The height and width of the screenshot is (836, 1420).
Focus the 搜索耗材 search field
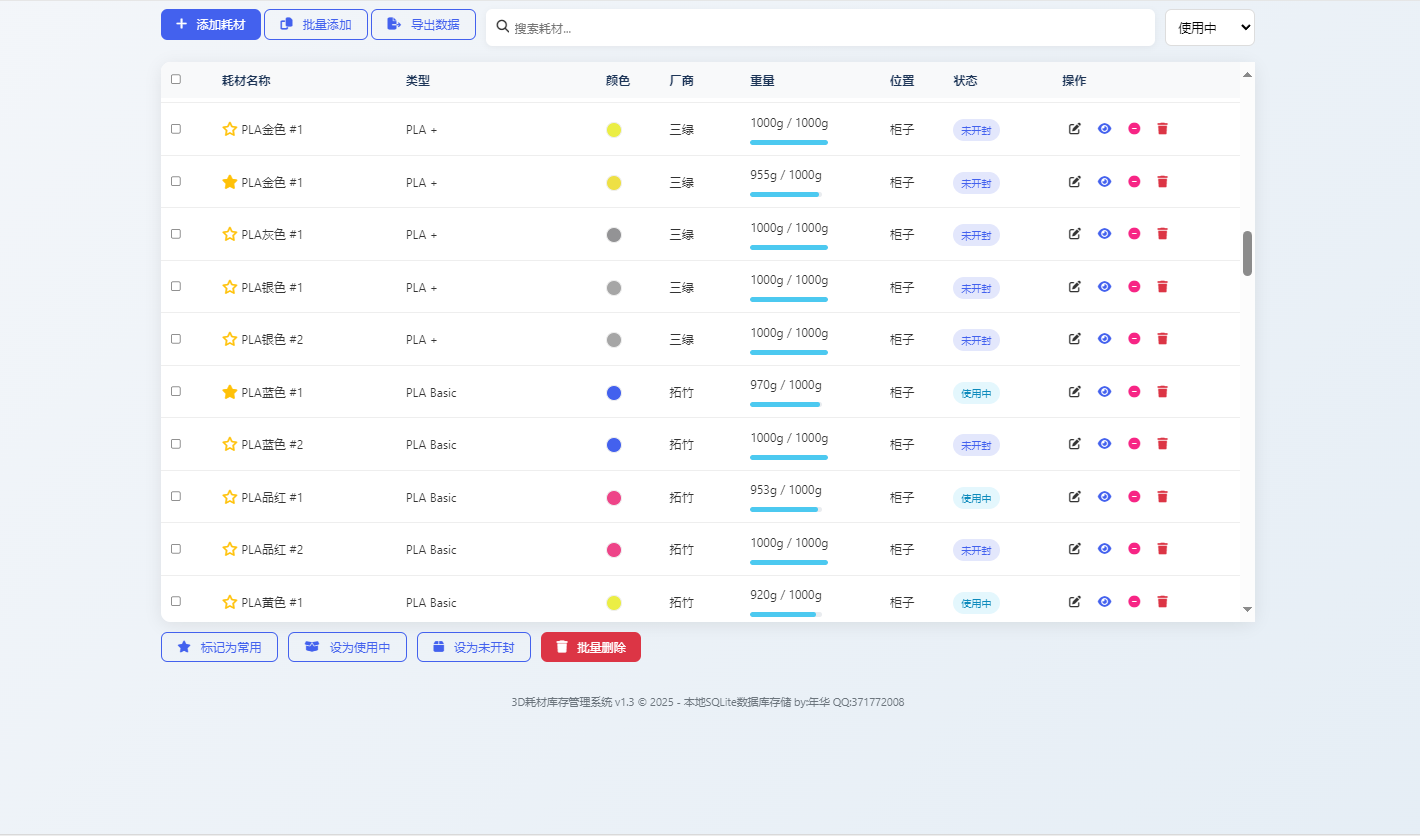click(830, 28)
